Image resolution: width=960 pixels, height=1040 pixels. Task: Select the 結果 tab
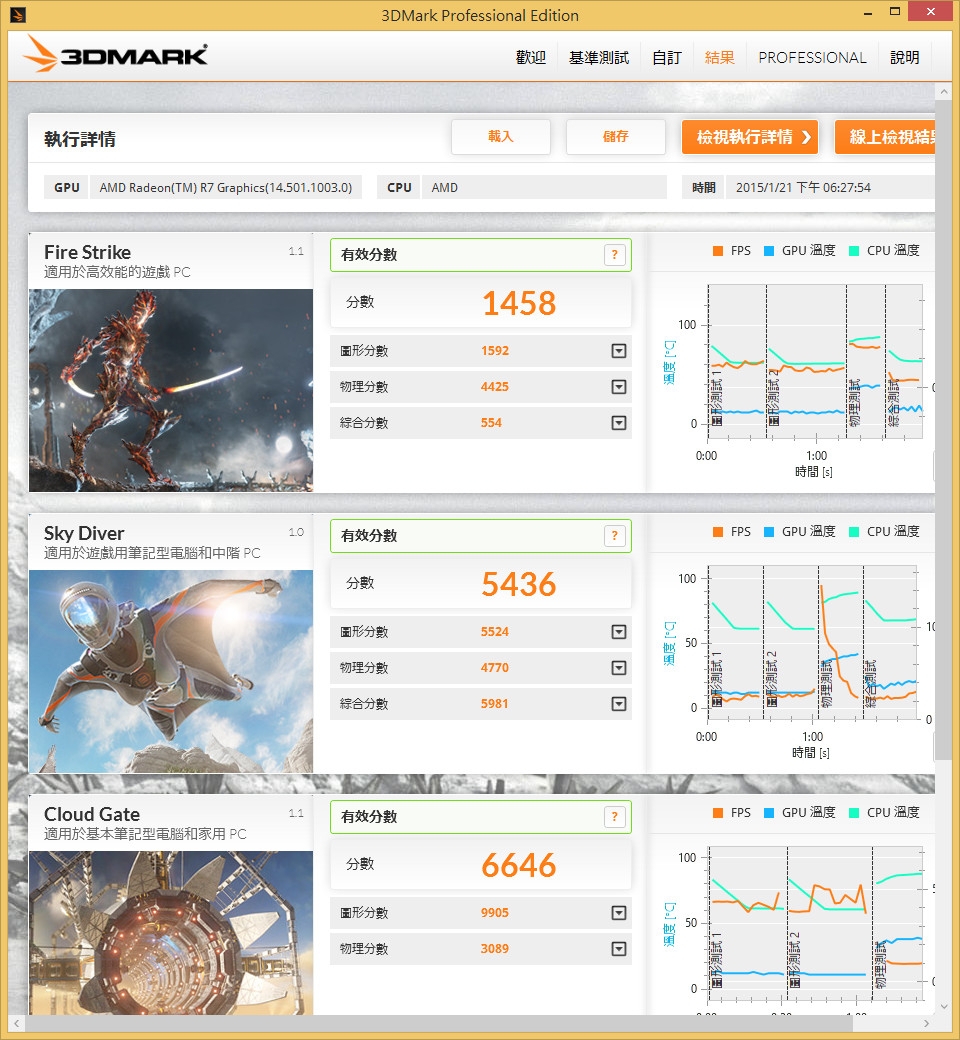tap(720, 58)
